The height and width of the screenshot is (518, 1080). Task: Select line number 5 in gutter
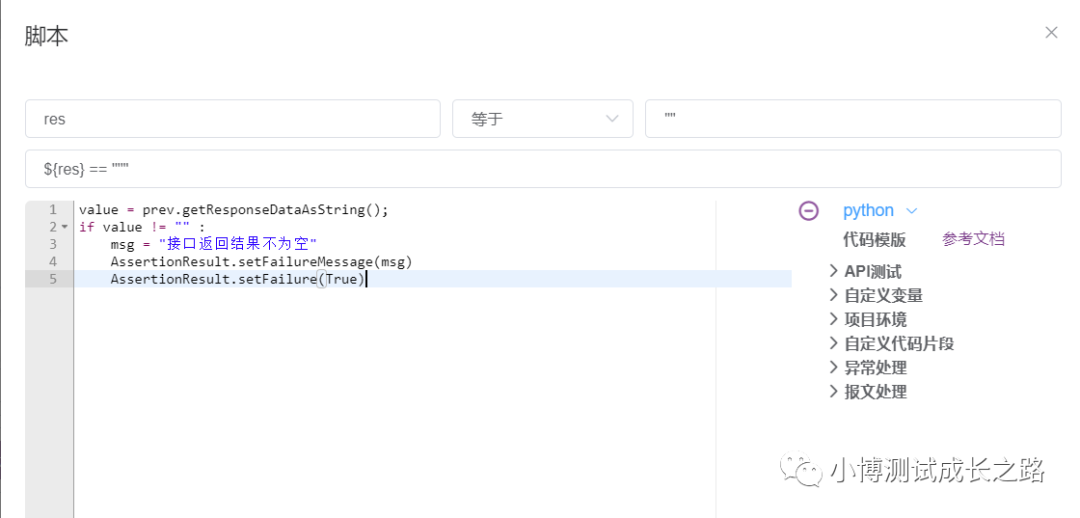point(53,279)
